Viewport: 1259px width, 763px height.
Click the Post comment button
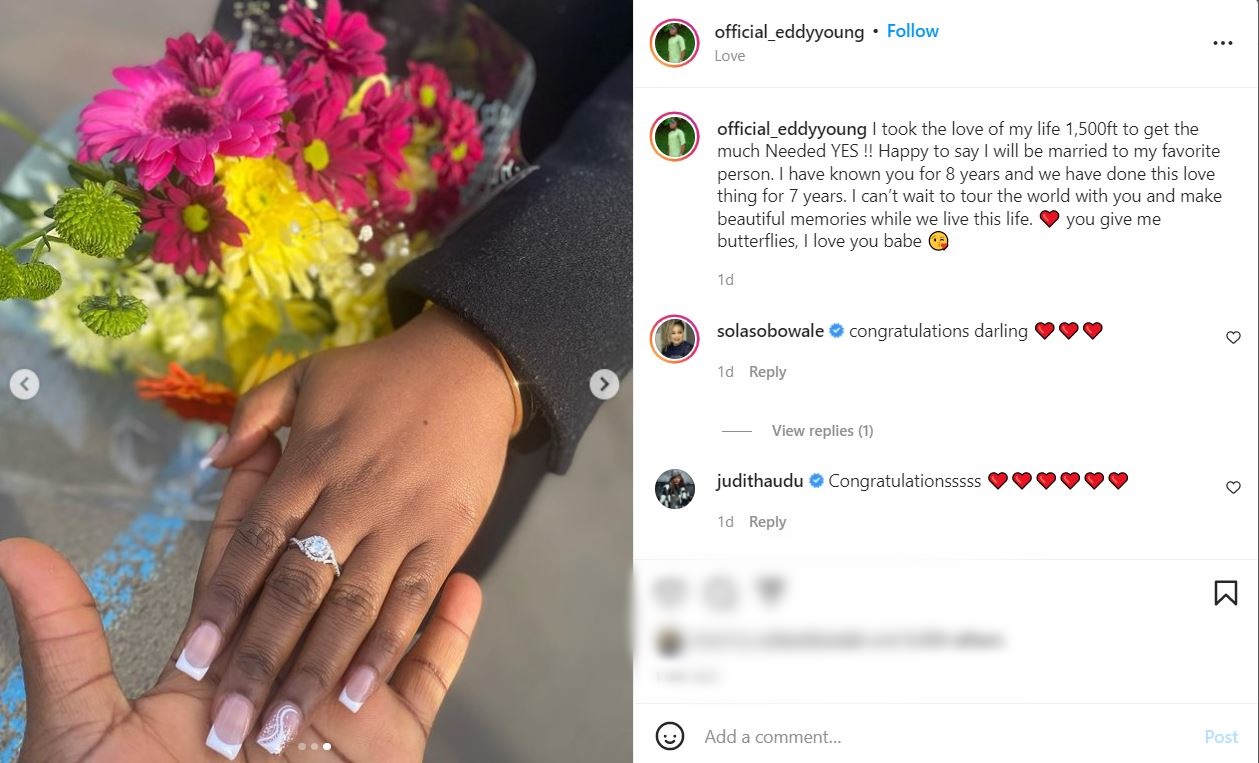(x=1221, y=737)
